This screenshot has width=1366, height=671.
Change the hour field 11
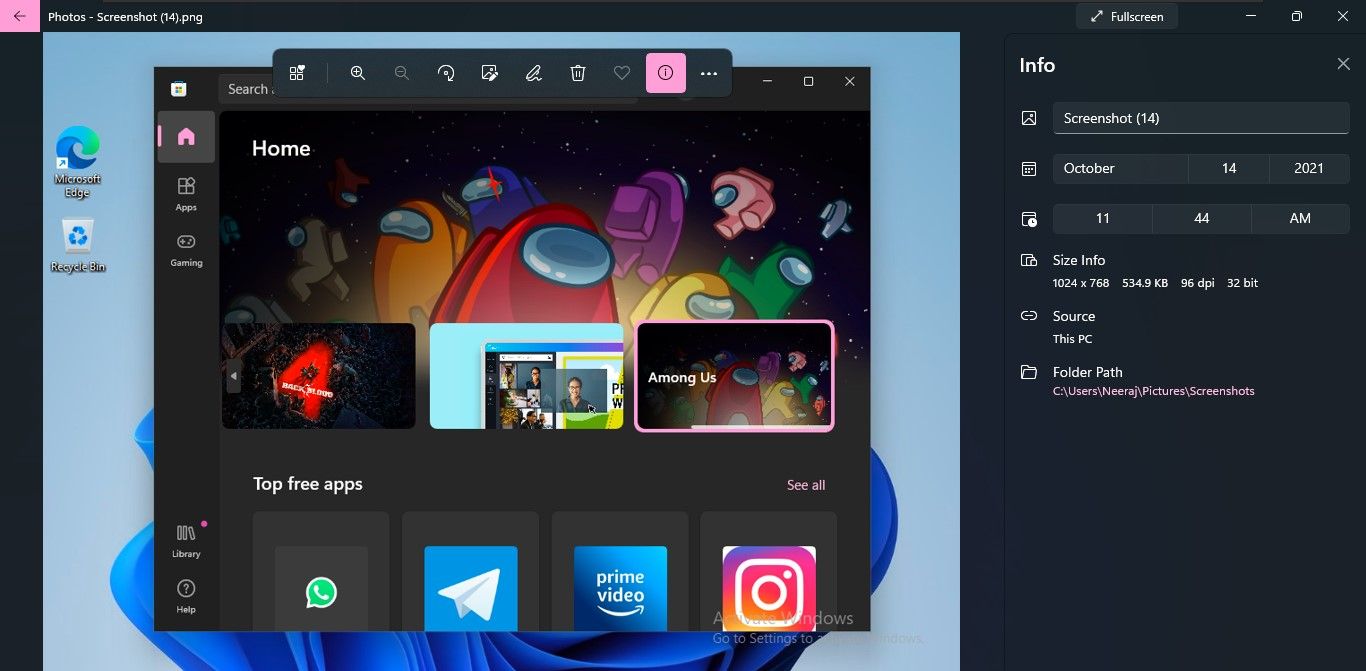coord(1102,218)
